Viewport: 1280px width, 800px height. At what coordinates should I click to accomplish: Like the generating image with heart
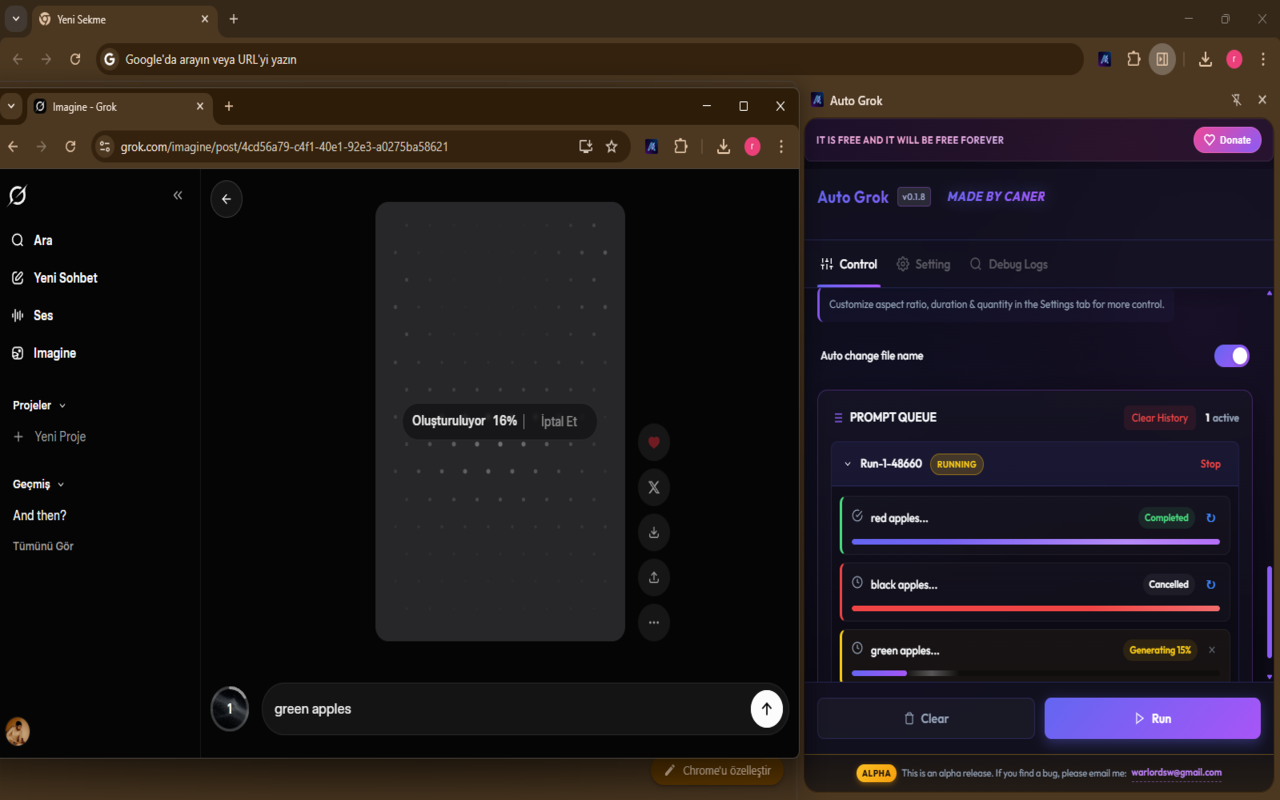coord(654,442)
